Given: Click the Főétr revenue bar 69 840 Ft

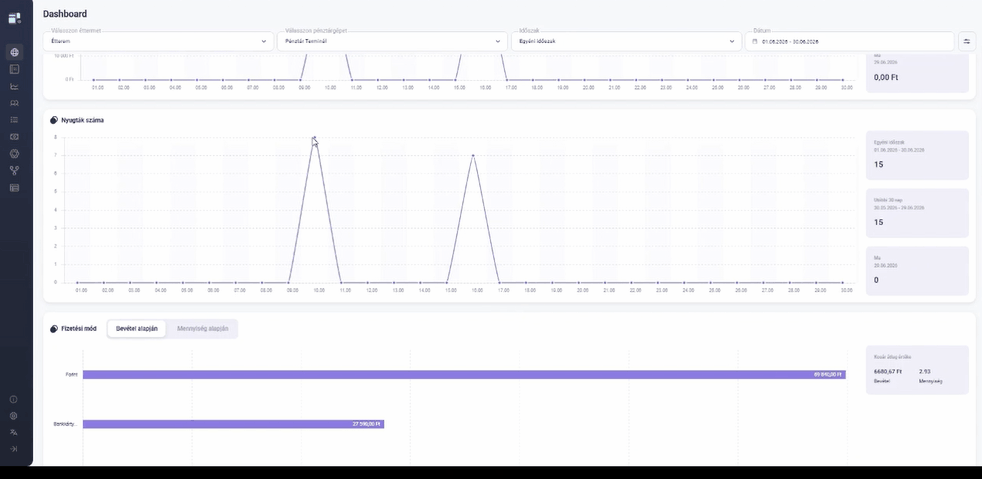Looking at the screenshot, I should pos(464,374).
